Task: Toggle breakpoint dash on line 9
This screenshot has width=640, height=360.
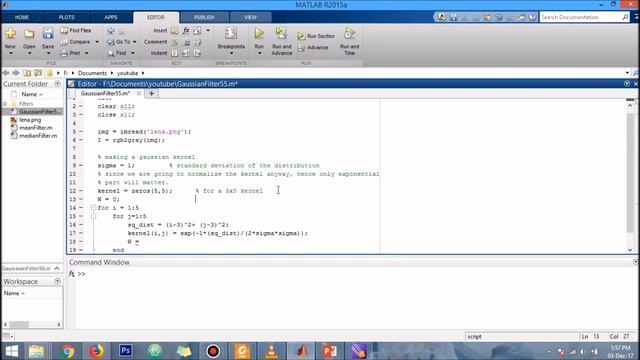Action: click(x=81, y=165)
